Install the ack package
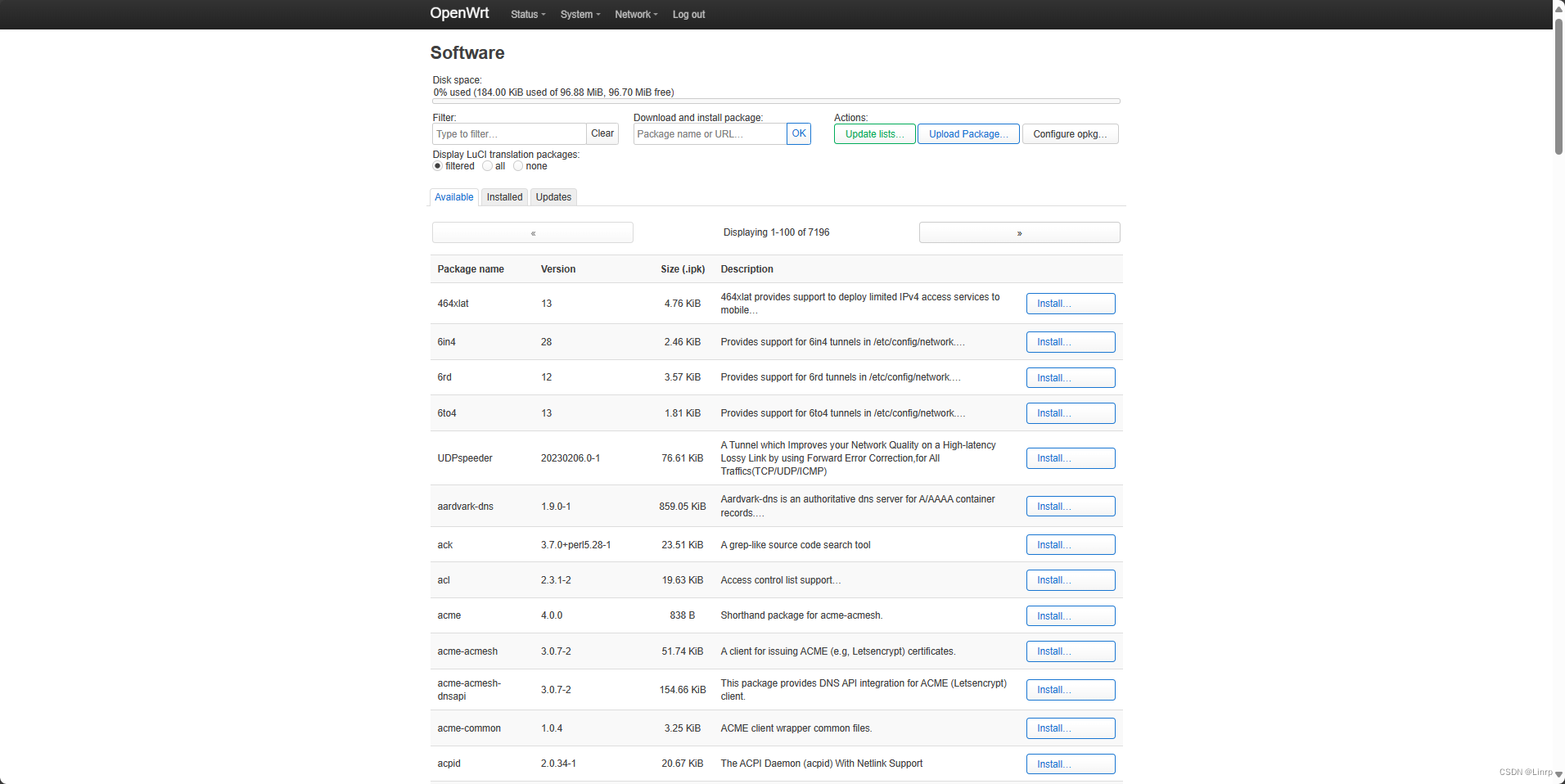This screenshot has height=784, width=1565. (1071, 545)
